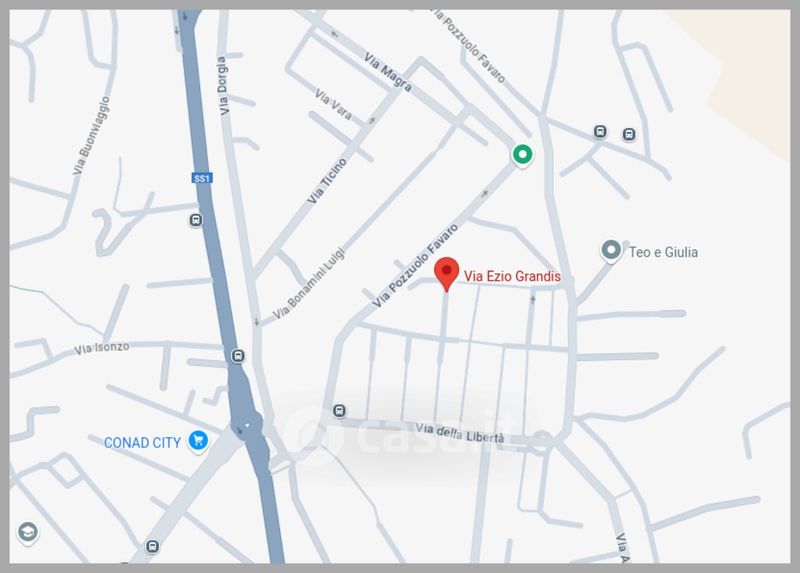Open the CONAD CITY shopping cart icon
The image size is (800, 573).
click(x=198, y=440)
